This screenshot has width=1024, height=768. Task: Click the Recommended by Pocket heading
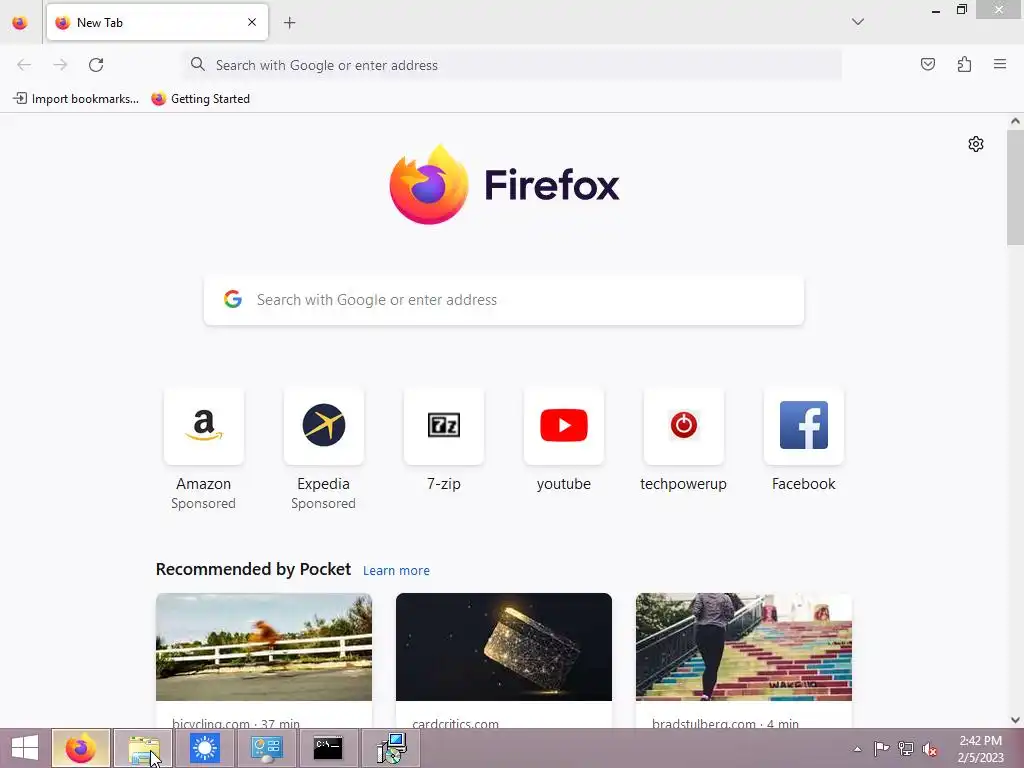[x=253, y=569]
